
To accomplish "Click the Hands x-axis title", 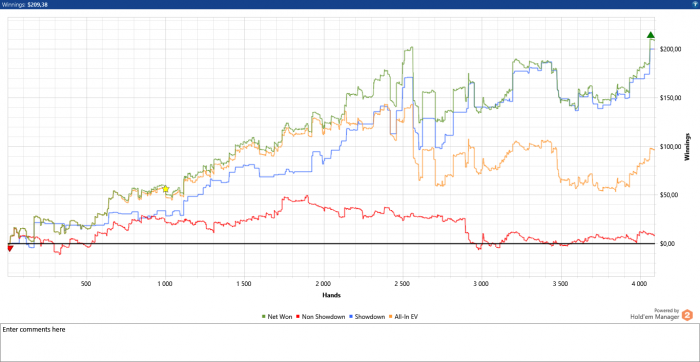I will 331,295.
